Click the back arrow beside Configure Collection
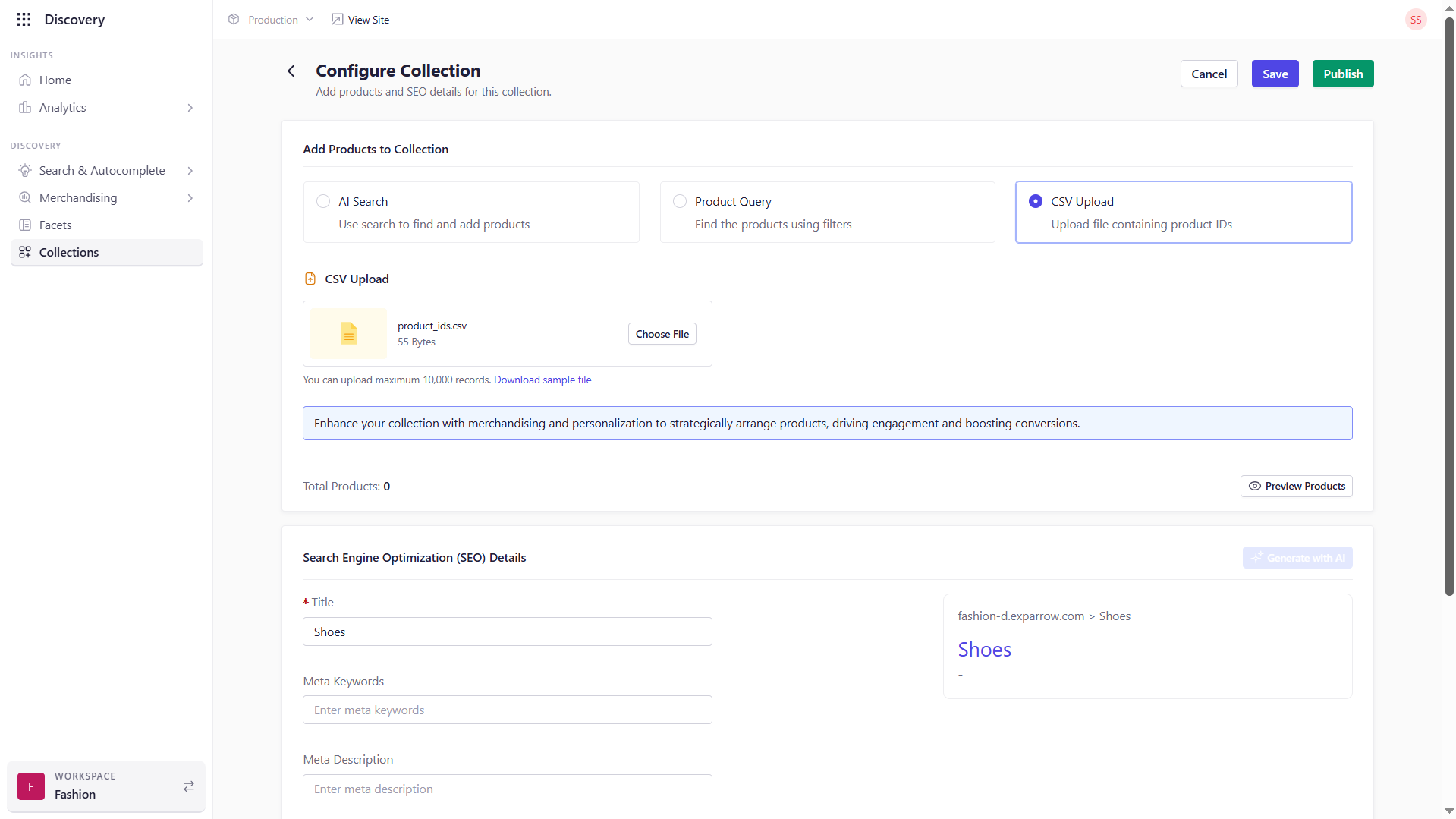 [291, 71]
